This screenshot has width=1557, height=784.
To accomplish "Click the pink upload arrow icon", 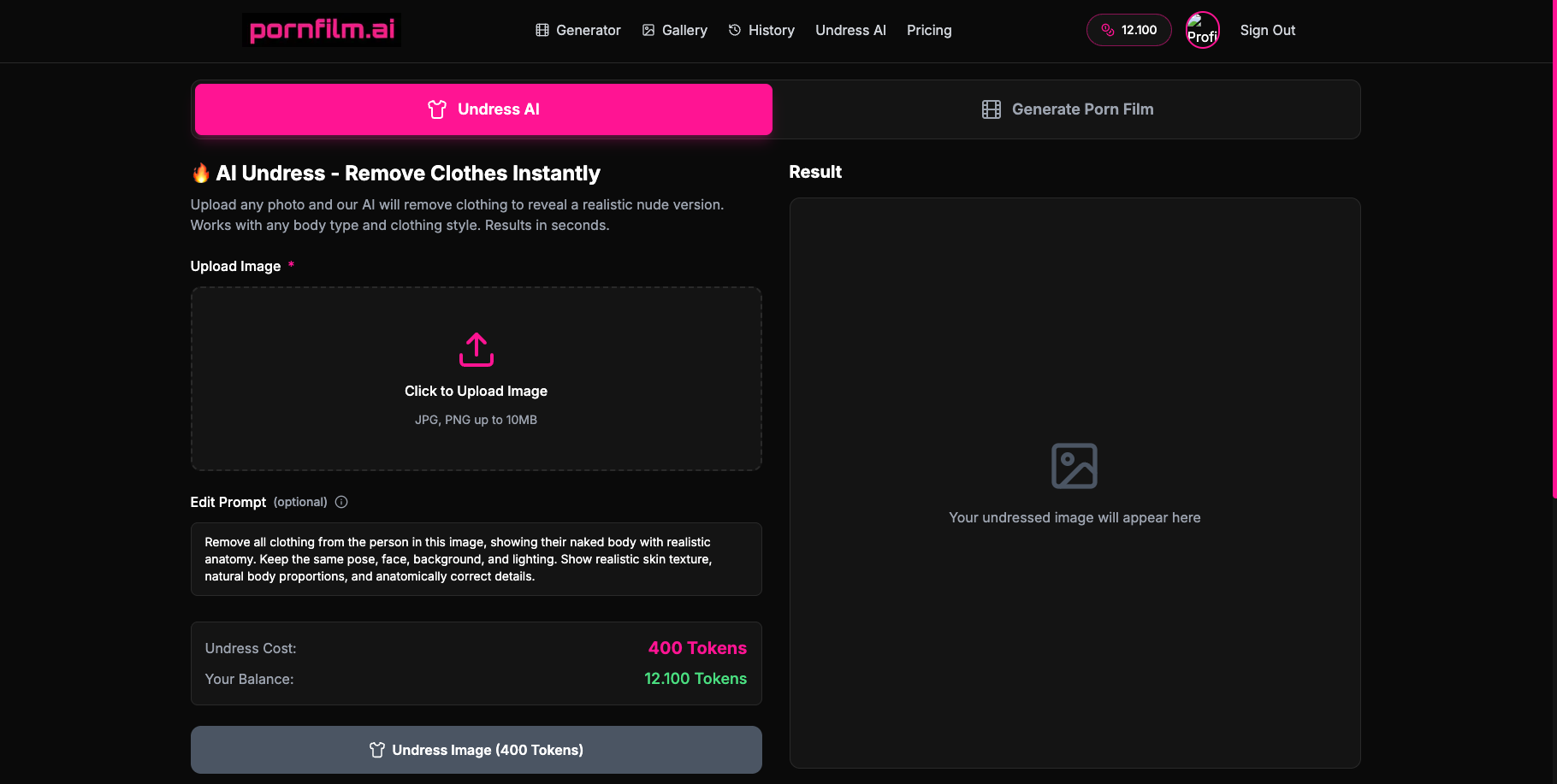I will click(x=476, y=349).
